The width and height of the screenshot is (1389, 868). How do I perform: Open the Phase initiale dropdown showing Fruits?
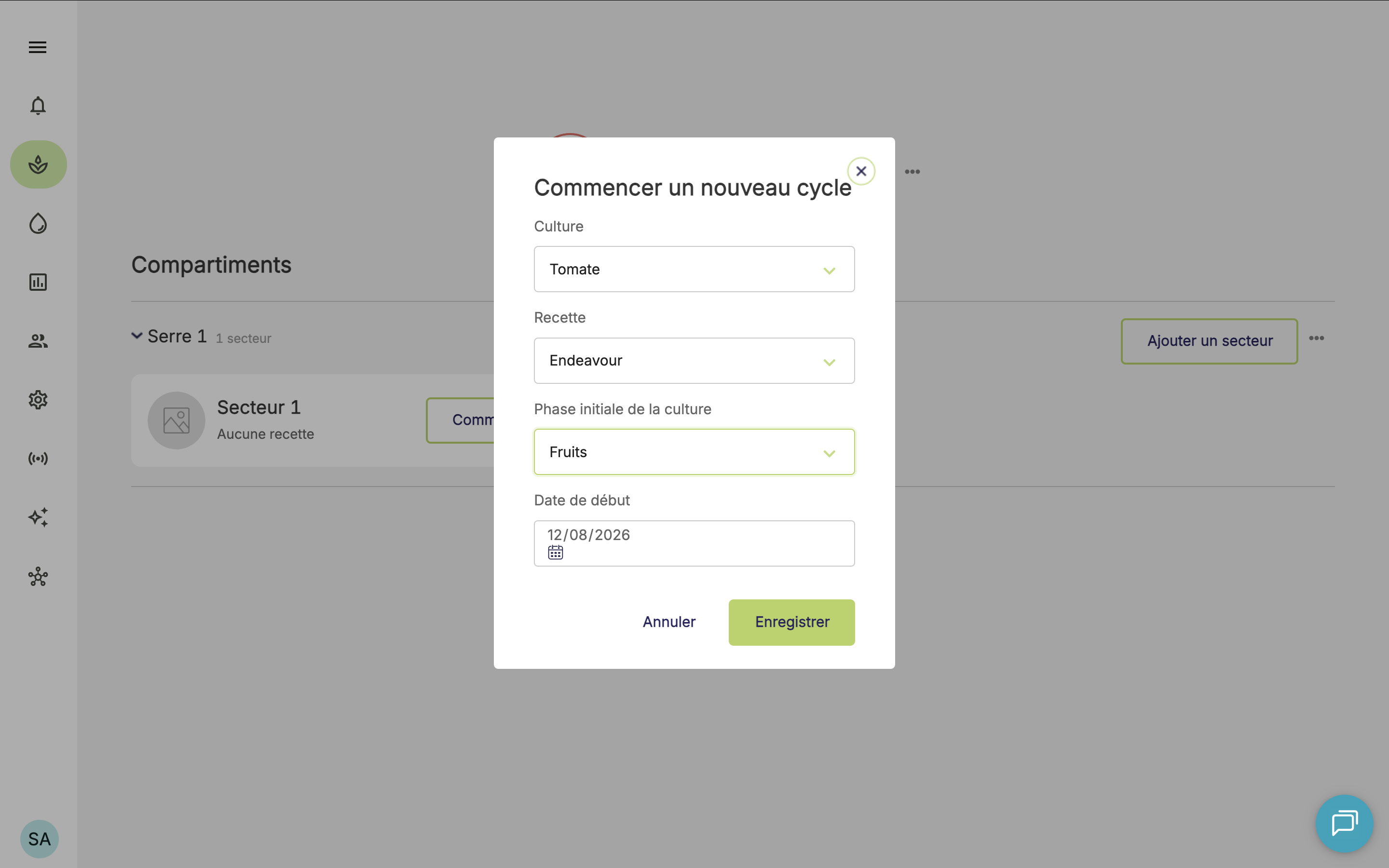click(694, 452)
